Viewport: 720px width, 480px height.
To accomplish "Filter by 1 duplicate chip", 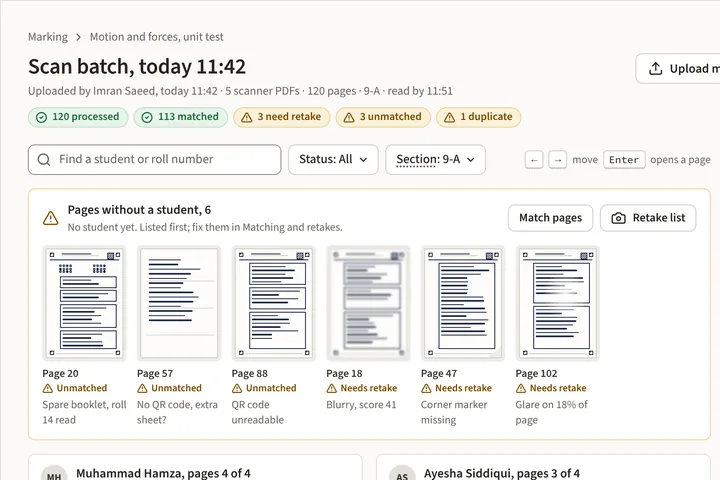I will [x=478, y=117].
